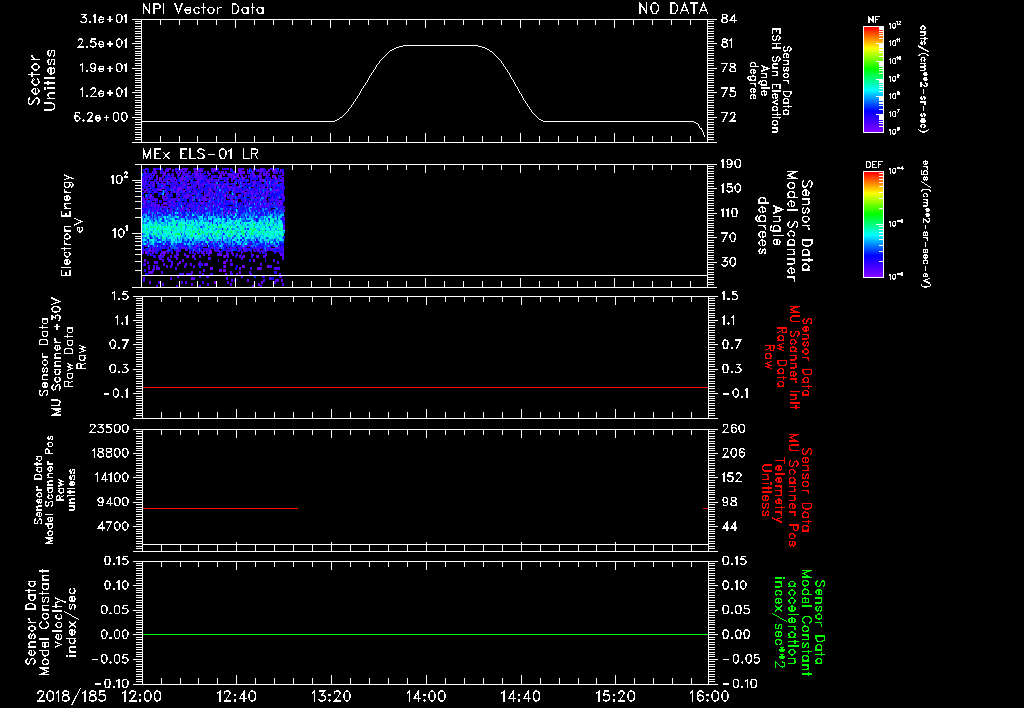Click the electron energy spectrogram data
This screenshot has width=1024, height=708.
click(213, 226)
